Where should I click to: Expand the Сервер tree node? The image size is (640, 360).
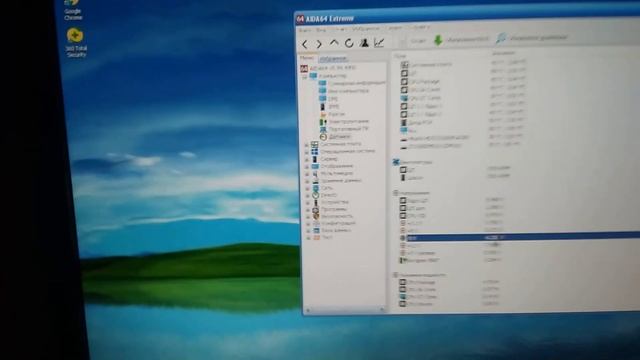(307, 160)
